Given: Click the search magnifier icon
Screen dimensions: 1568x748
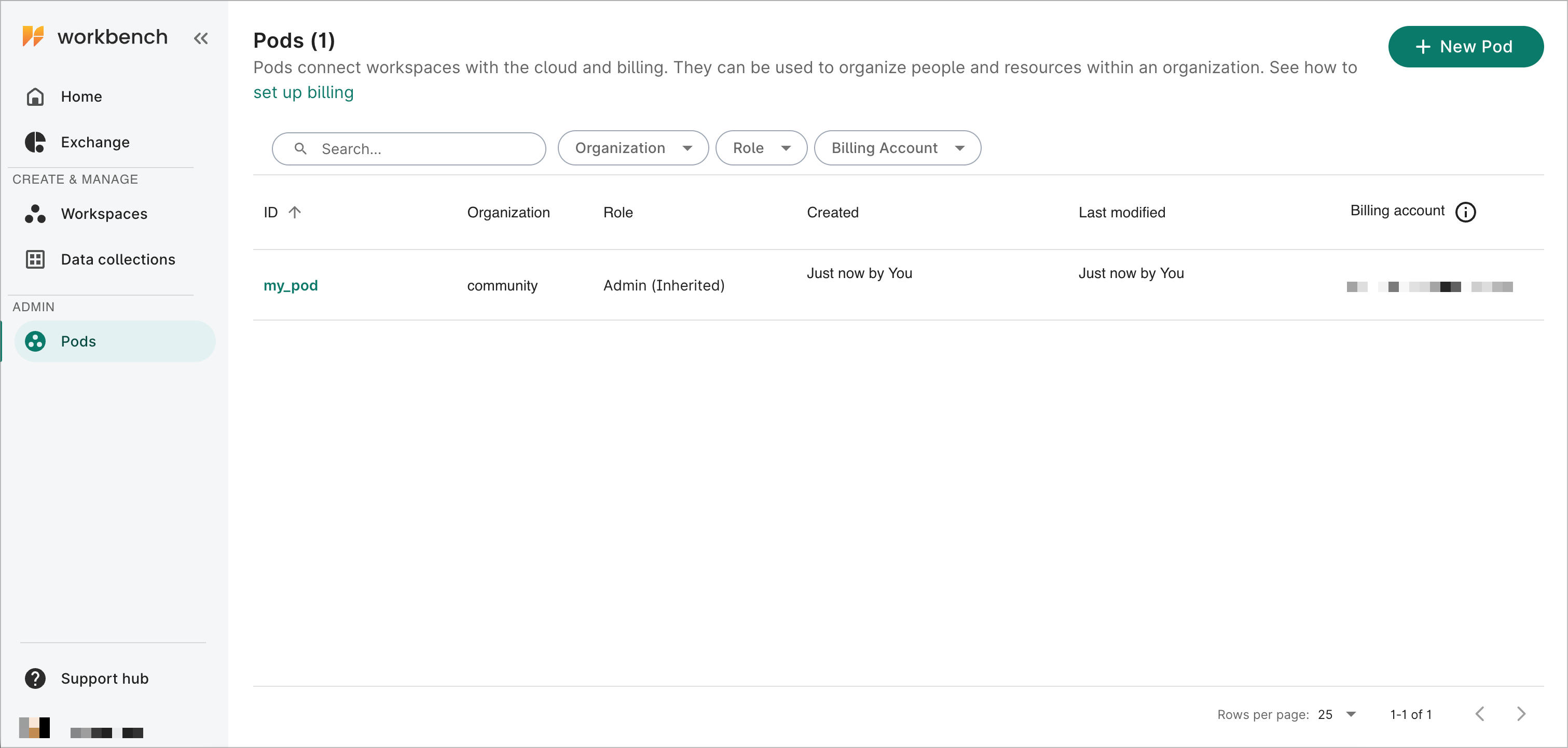Looking at the screenshot, I should click(x=301, y=148).
